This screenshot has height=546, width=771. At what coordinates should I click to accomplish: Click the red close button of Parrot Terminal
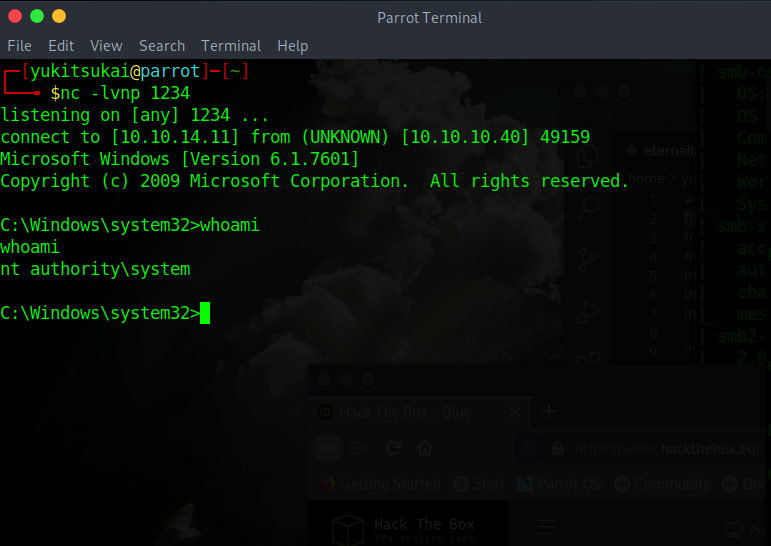pyautogui.click(x=15, y=16)
